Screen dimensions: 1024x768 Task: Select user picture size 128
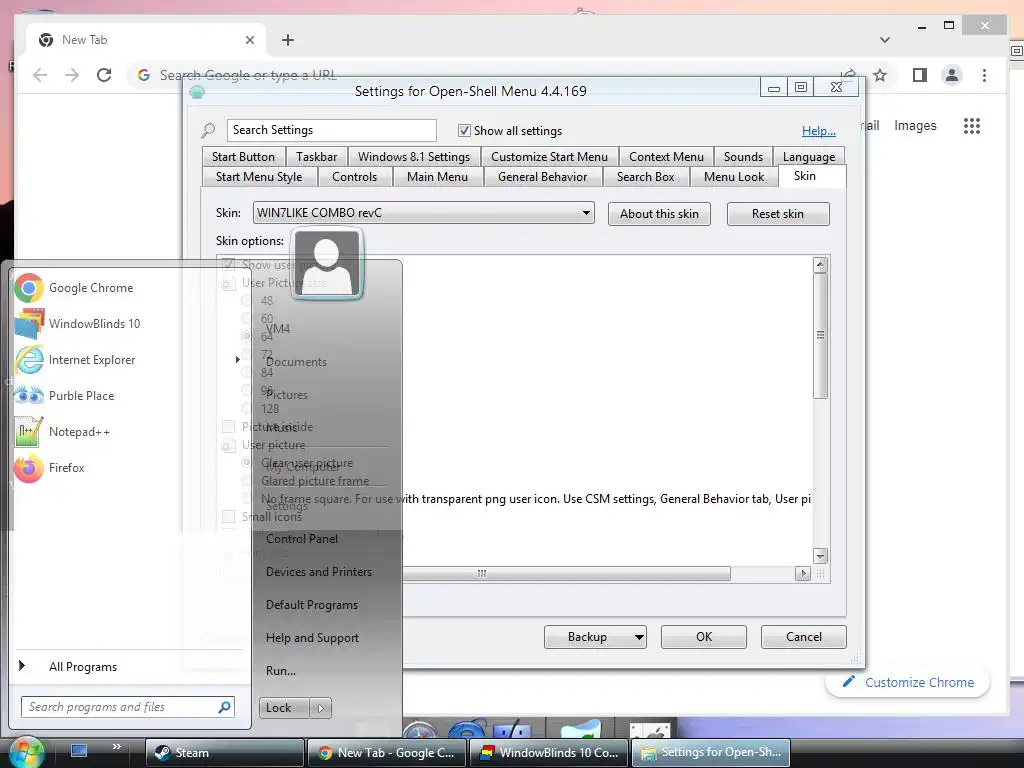point(247,408)
